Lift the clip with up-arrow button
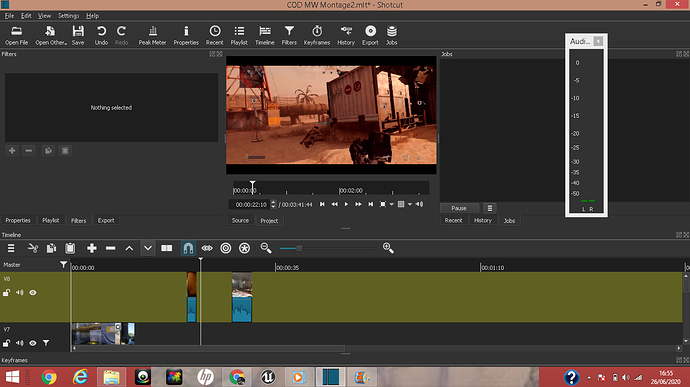This screenshot has height=387, width=690. pyautogui.click(x=129, y=248)
